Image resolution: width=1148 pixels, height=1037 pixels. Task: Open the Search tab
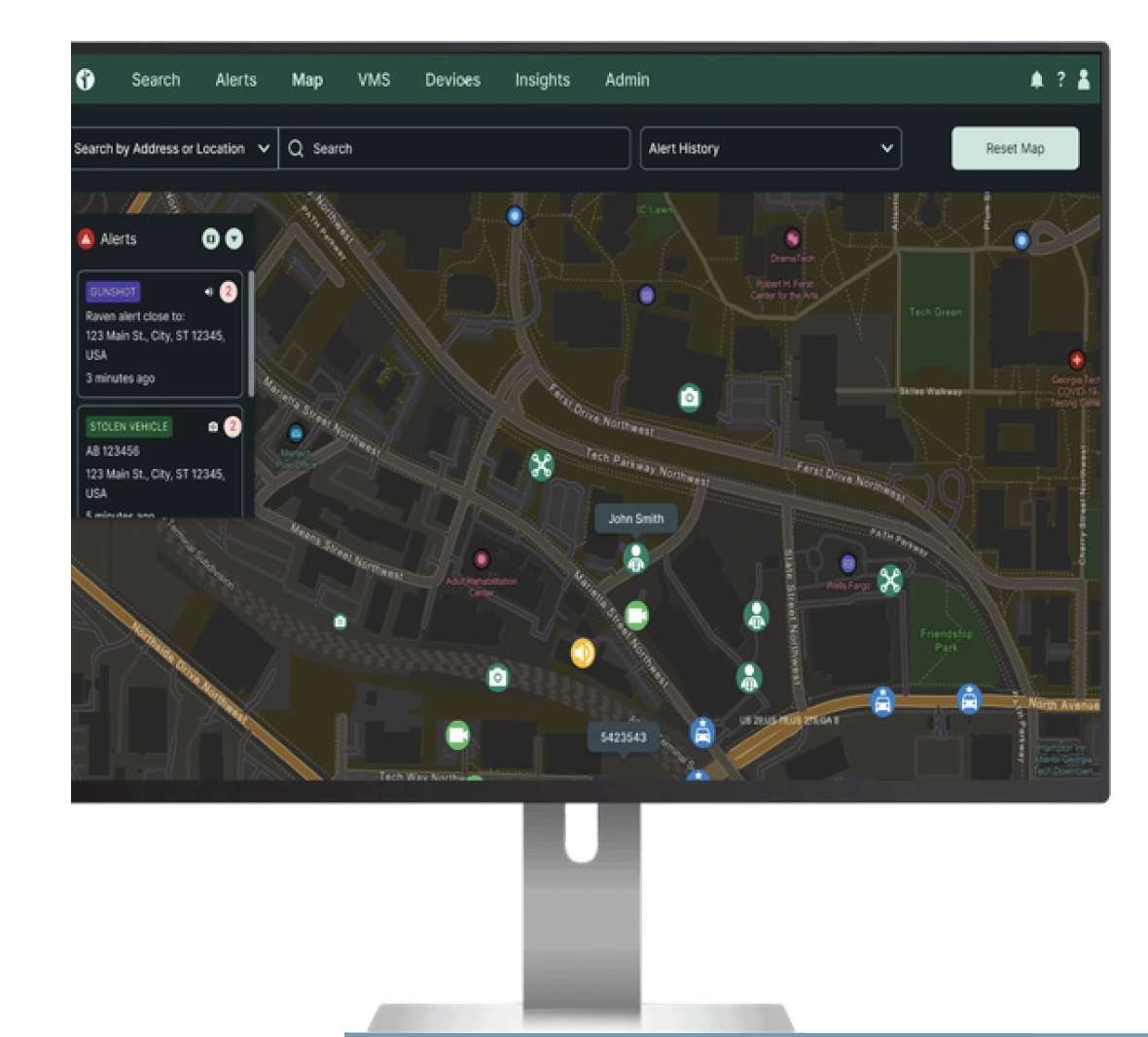click(x=156, y=80)
